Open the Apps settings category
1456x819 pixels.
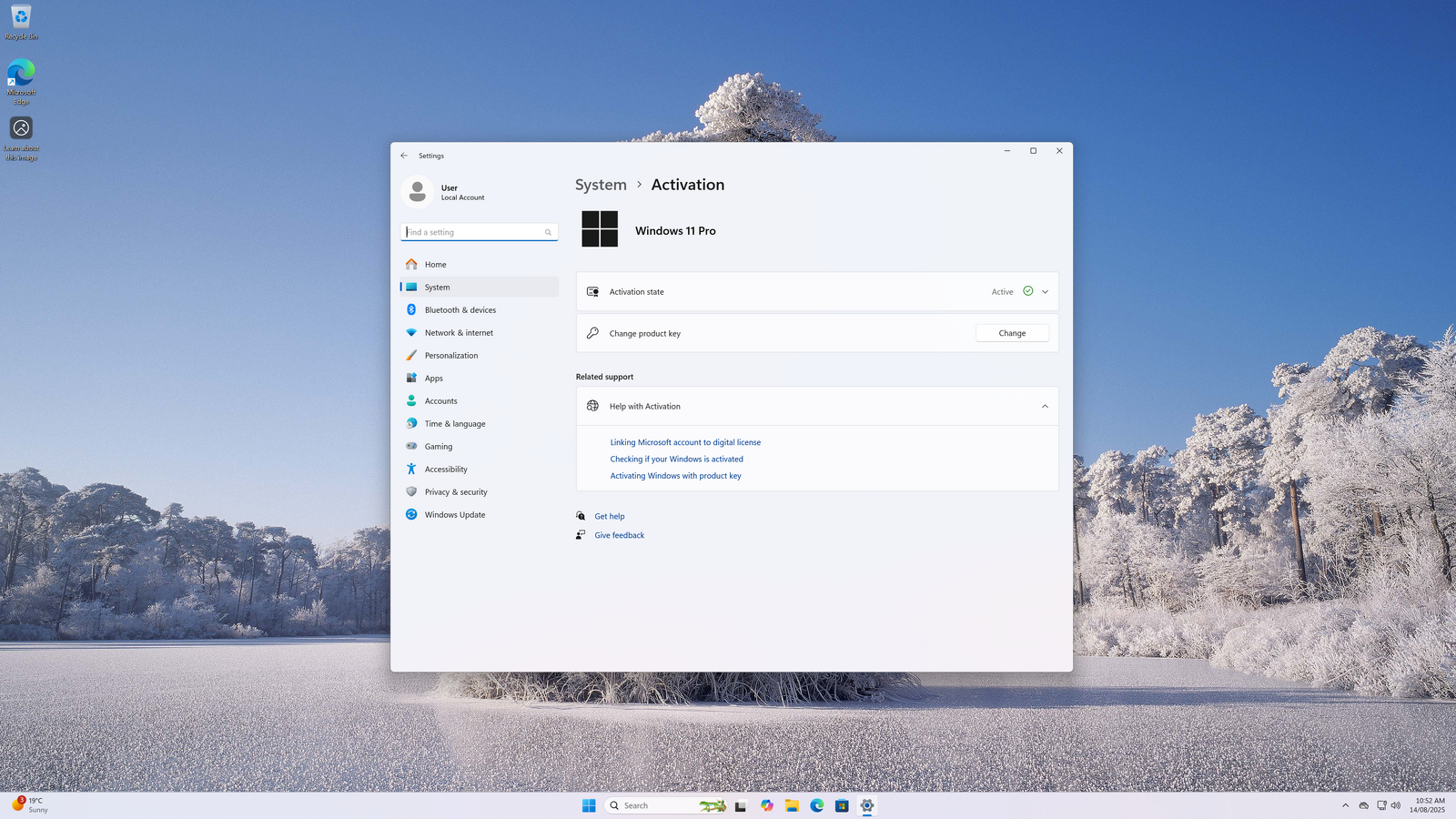point(433,379)
